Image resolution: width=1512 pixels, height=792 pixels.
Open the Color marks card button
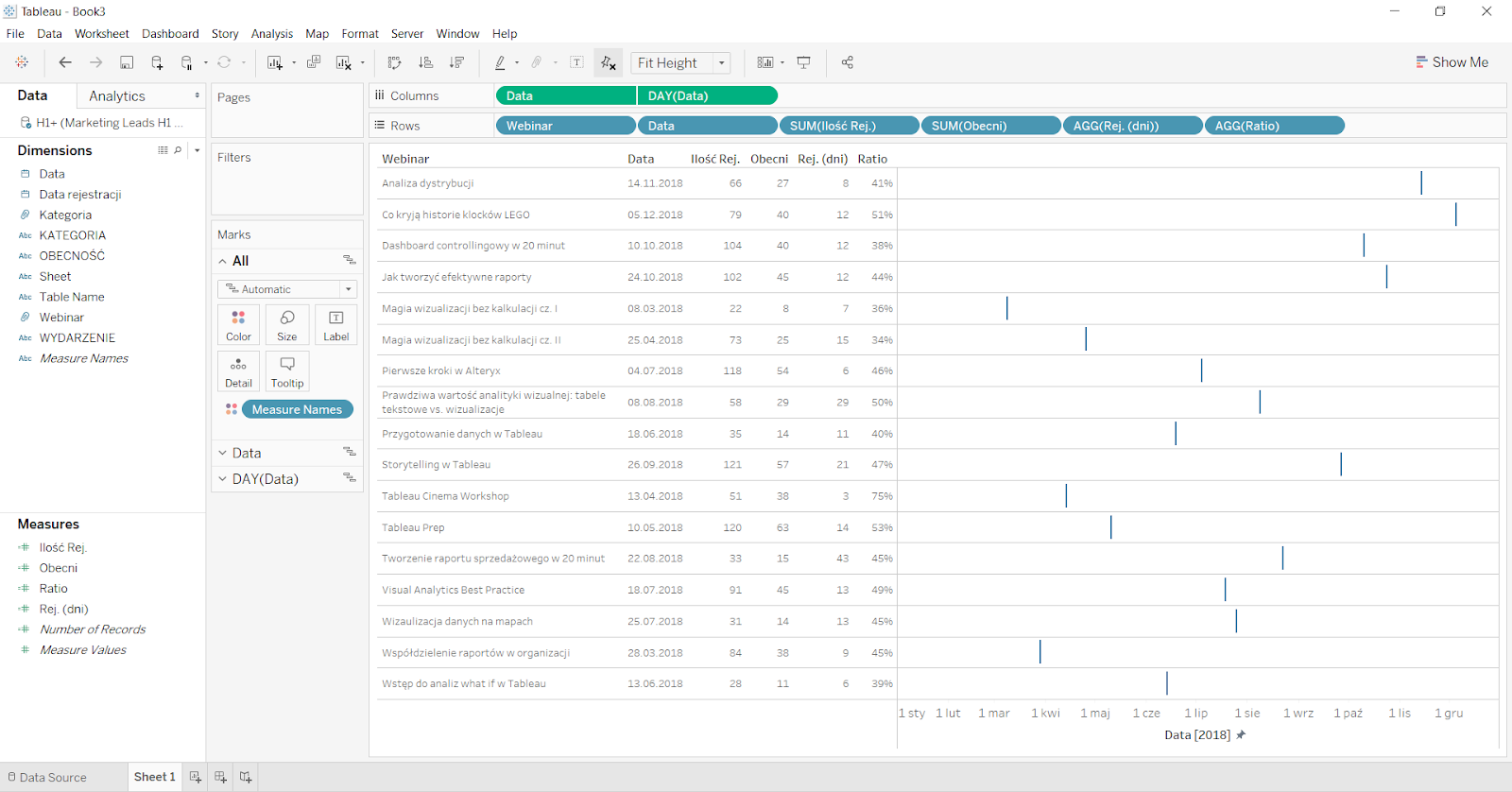[x=238, y=324]
